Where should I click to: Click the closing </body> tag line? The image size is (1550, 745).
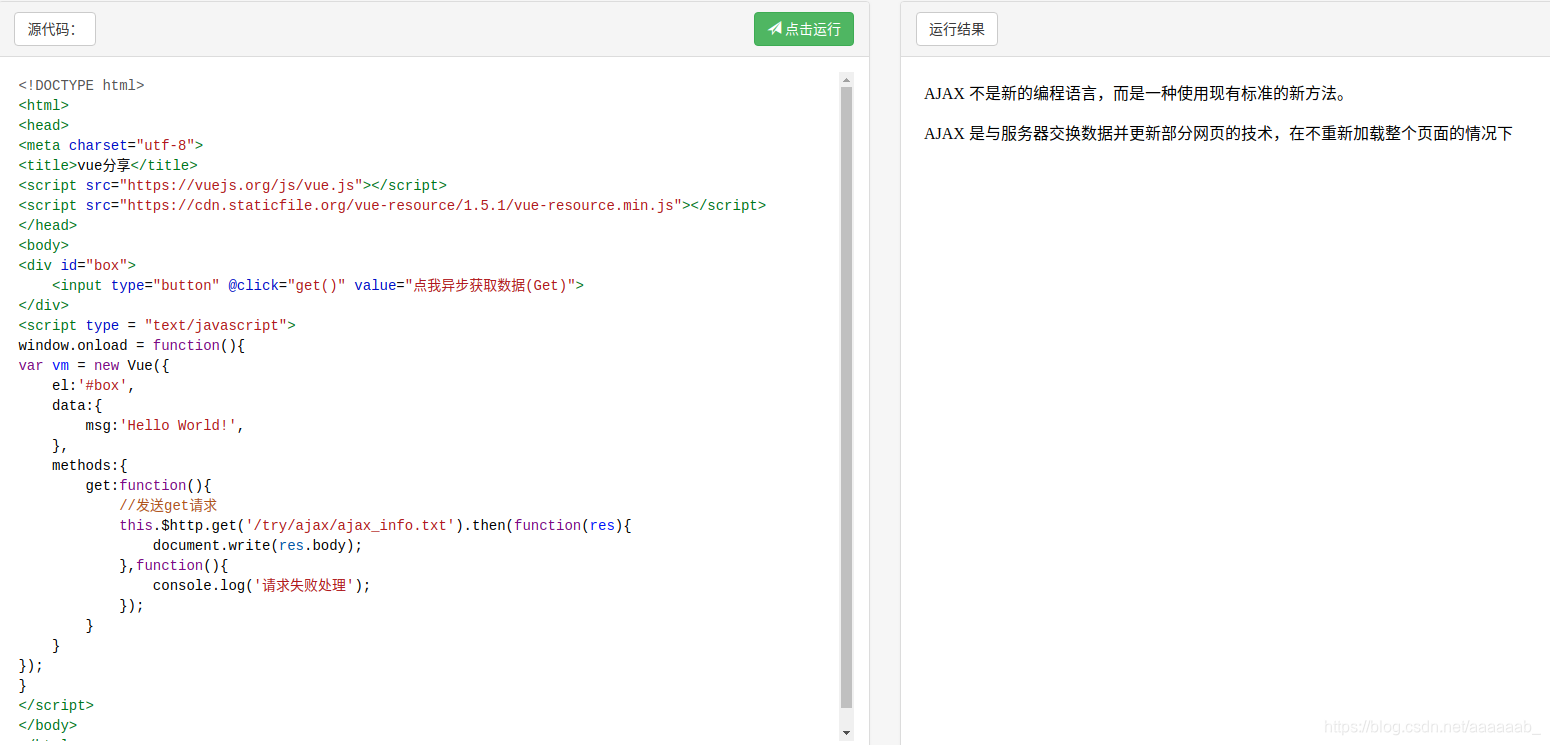point(48,725)
